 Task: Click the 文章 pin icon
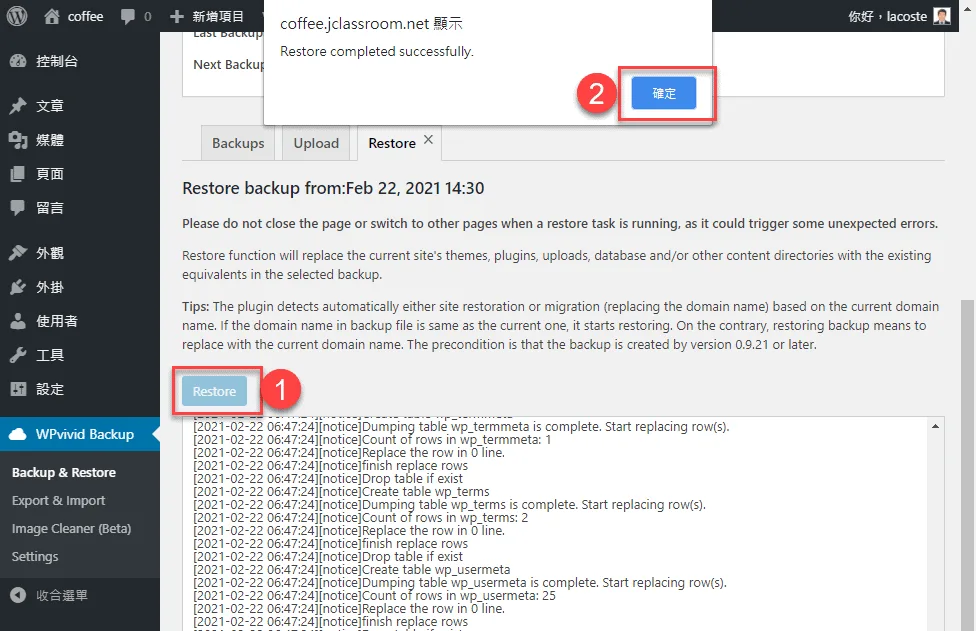click(x=18, y=106)
